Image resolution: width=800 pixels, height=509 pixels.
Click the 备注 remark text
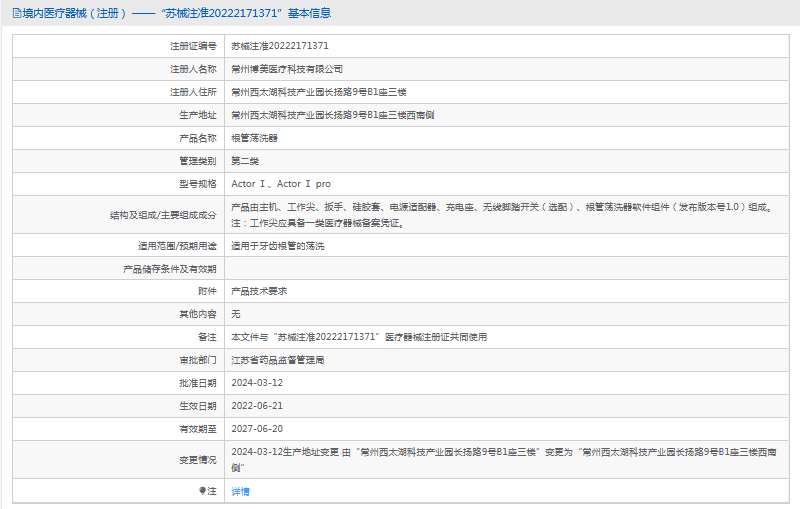tap(359, 337)
